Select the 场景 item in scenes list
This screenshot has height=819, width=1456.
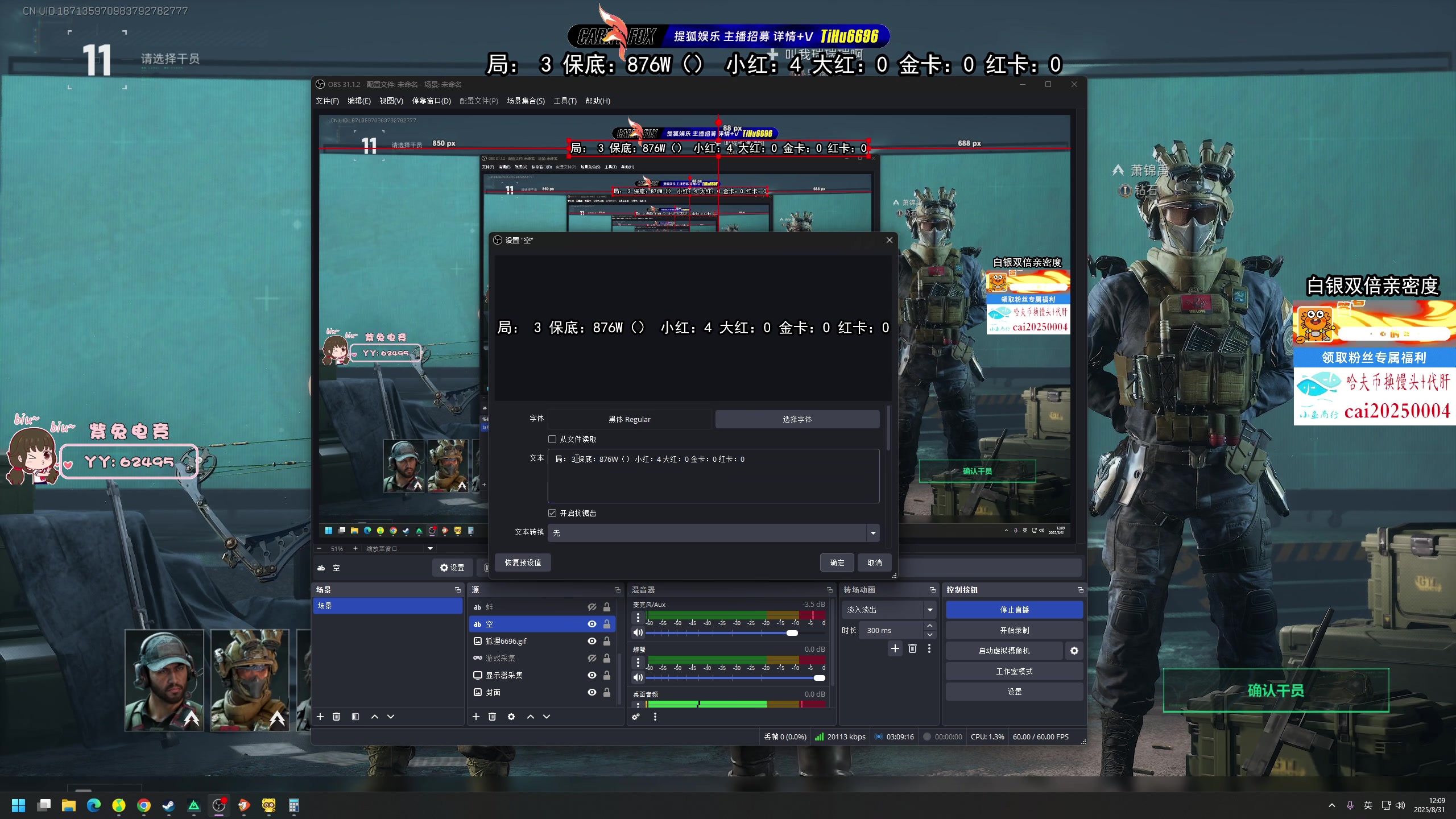pos(388,606)
